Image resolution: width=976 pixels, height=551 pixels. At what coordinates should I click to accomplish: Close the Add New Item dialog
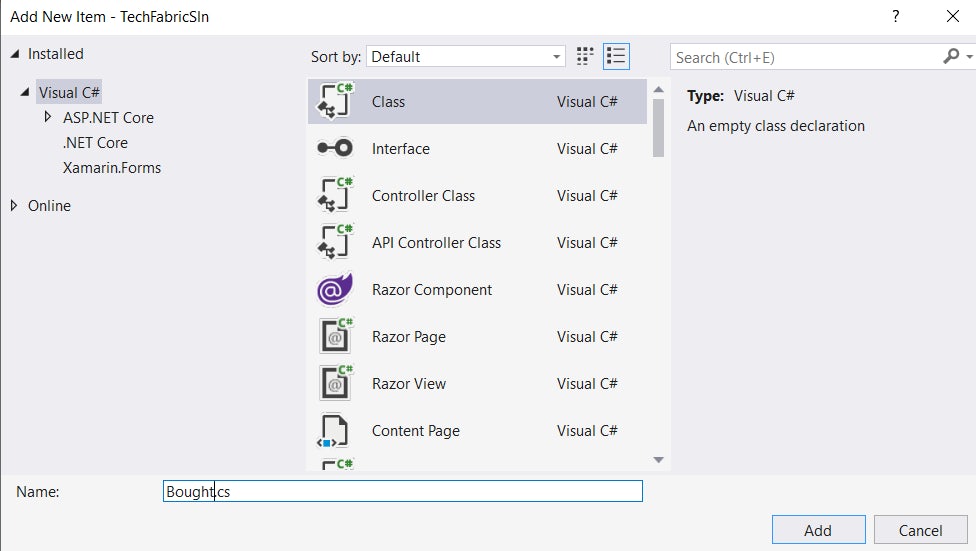coord(952,16)
